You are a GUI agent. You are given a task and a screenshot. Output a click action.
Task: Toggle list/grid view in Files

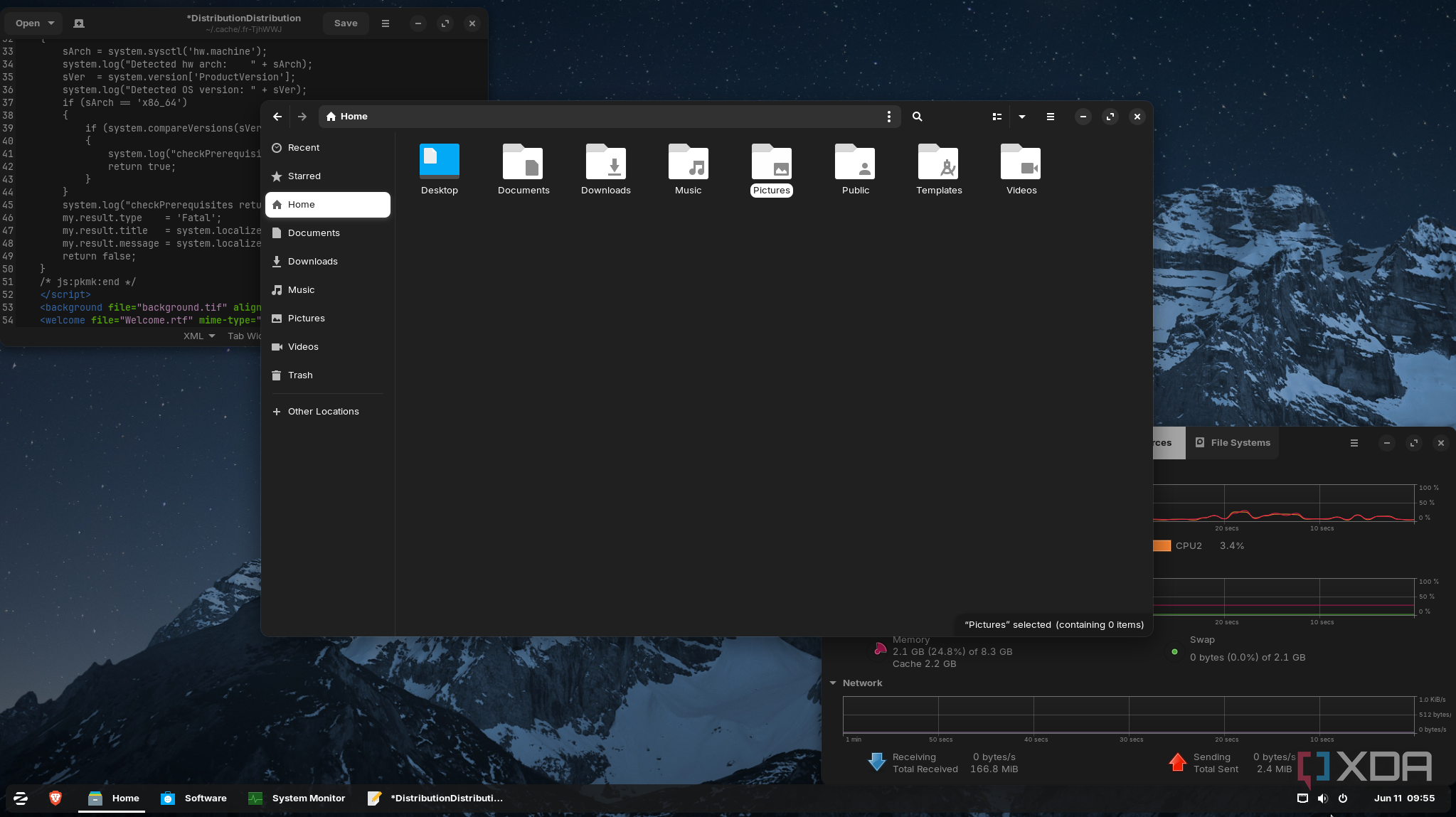pos(997,117)
